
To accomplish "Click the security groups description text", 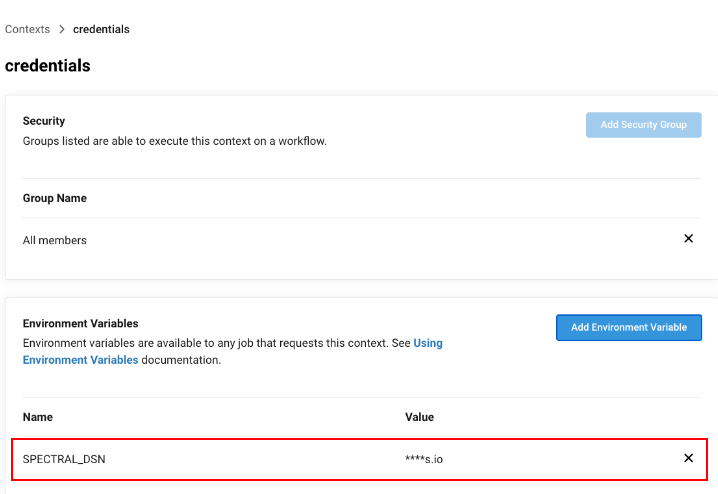I will pos(174,141).
